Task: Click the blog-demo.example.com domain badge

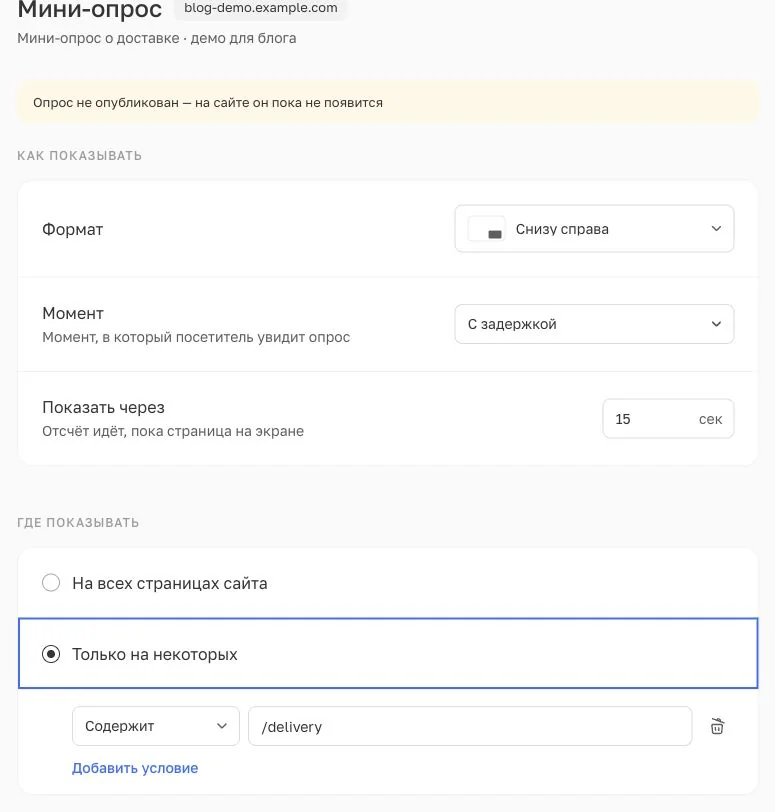Action: point(261,8)
